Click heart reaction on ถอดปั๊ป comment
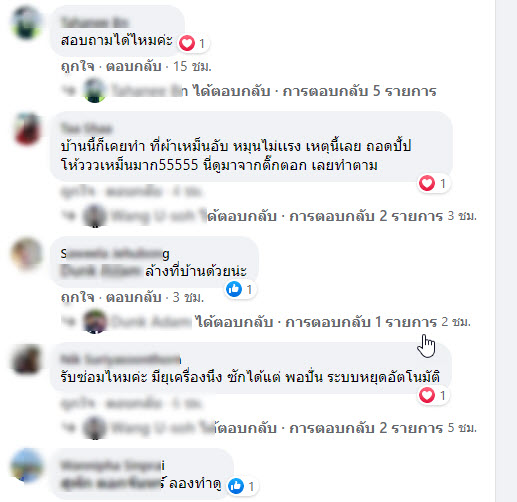This screenshot has width=517, height=502. 427,183
